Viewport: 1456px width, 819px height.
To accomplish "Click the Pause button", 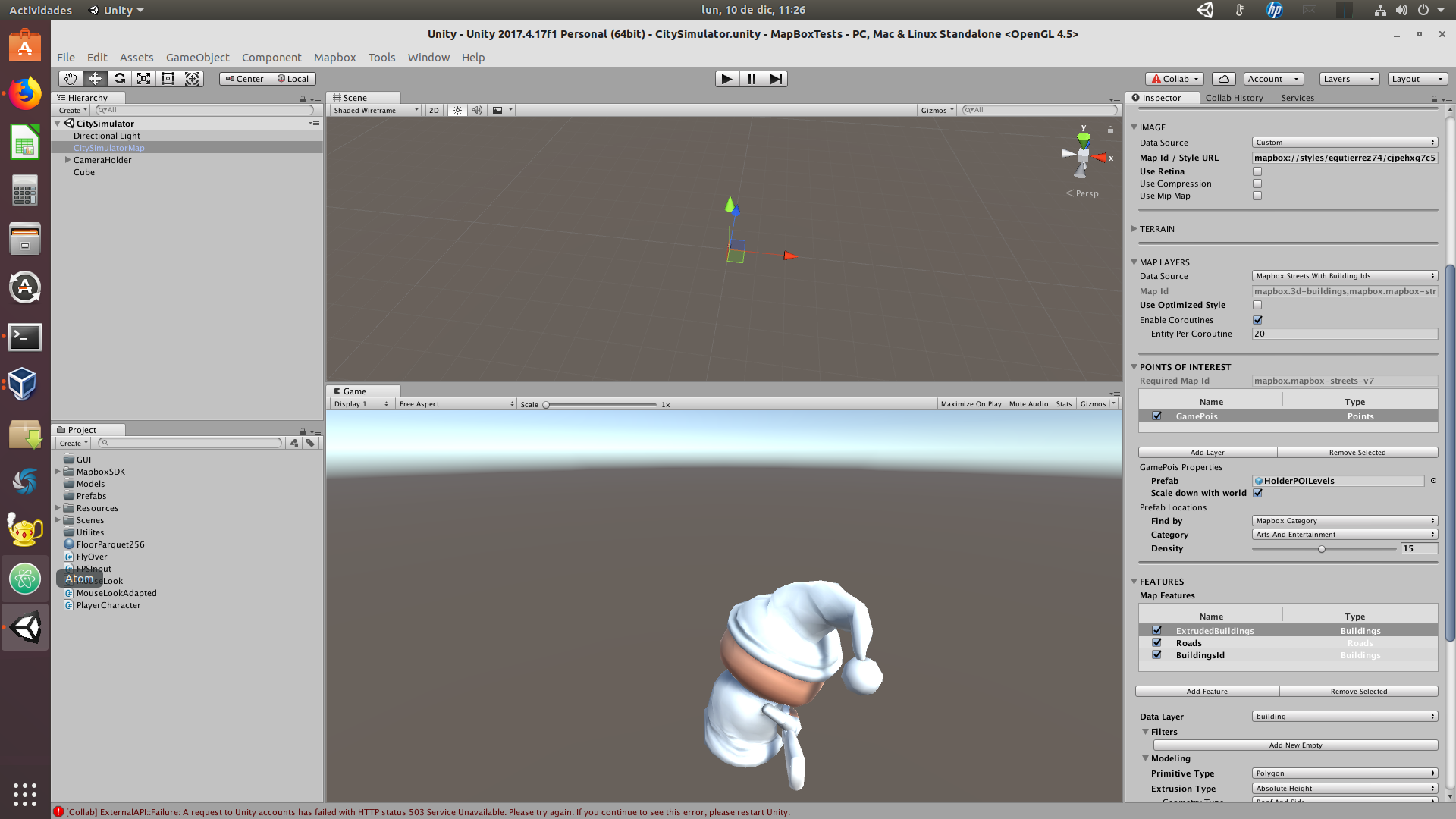I will pyautogui.click(x=751, y=79).
